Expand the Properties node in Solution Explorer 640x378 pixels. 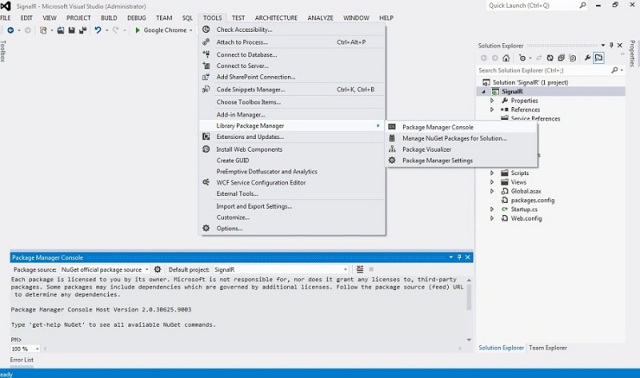click(492, 100)
